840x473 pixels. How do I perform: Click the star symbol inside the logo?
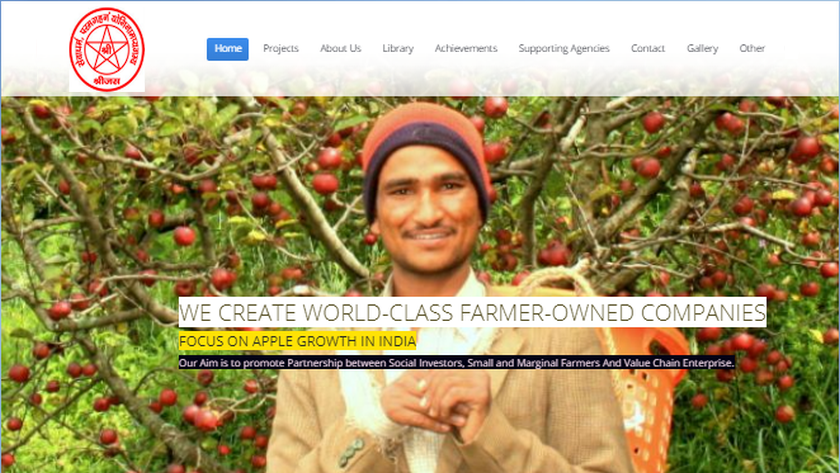coord(107,49)
